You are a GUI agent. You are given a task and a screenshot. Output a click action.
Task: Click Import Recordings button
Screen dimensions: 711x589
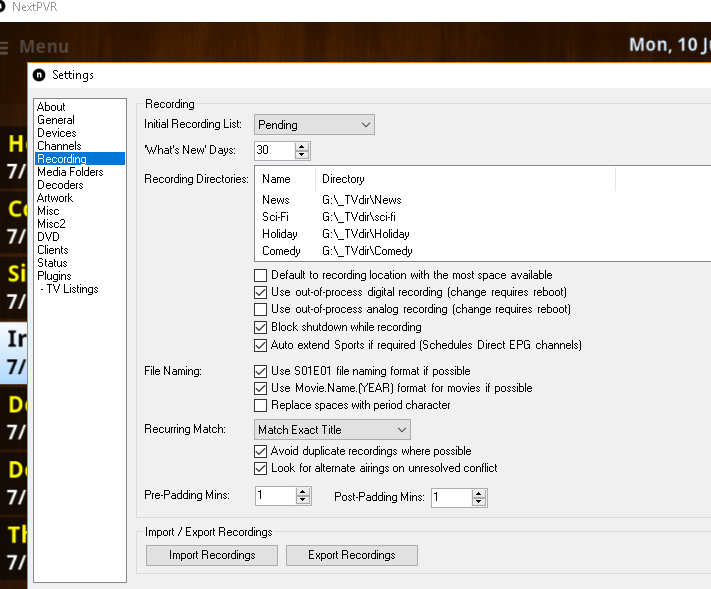click(212, 555)
